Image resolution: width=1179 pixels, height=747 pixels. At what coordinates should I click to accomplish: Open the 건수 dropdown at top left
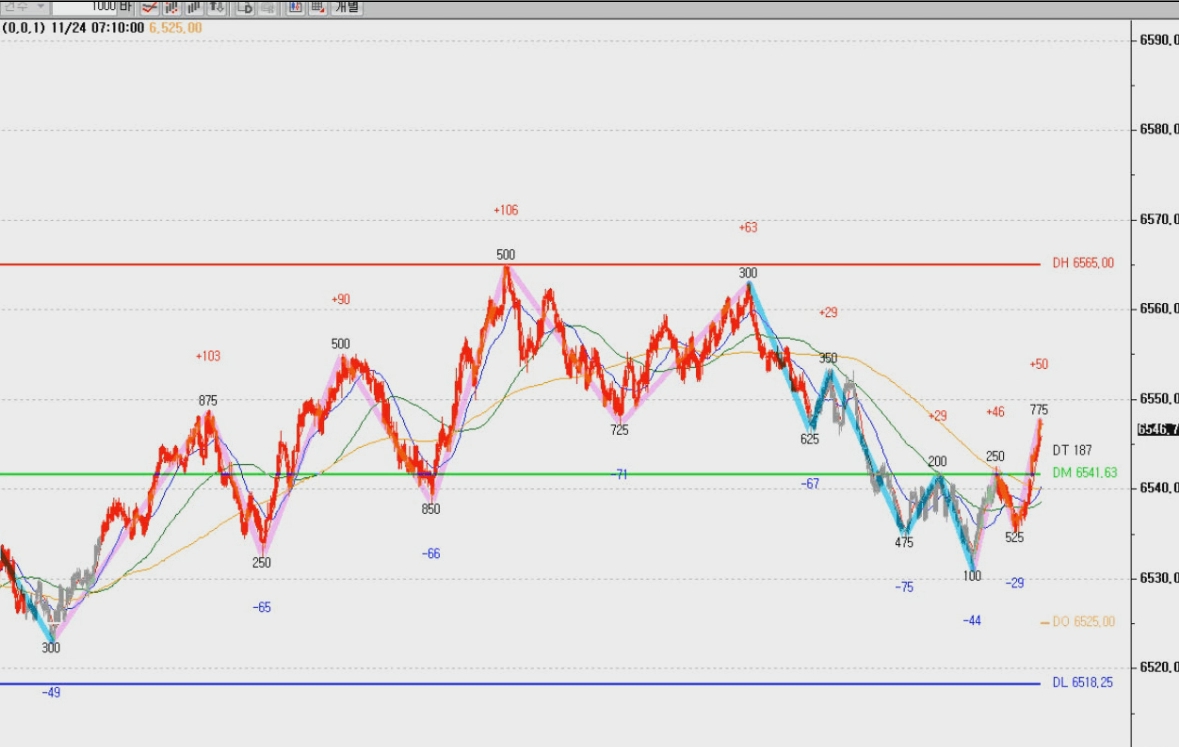pyautogui.click(x=25, y=7)
